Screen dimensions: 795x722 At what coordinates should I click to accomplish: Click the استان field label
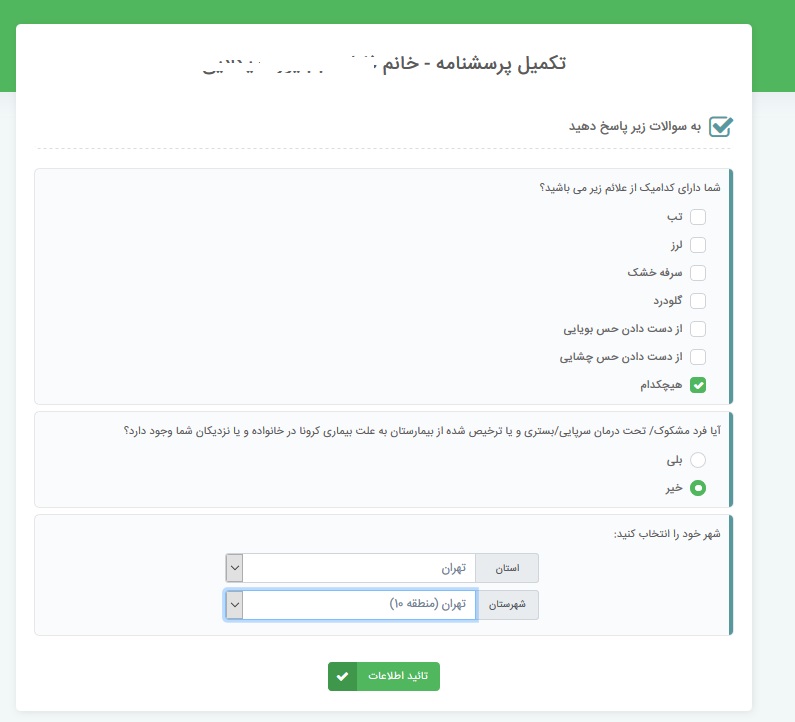coord(507,568)
